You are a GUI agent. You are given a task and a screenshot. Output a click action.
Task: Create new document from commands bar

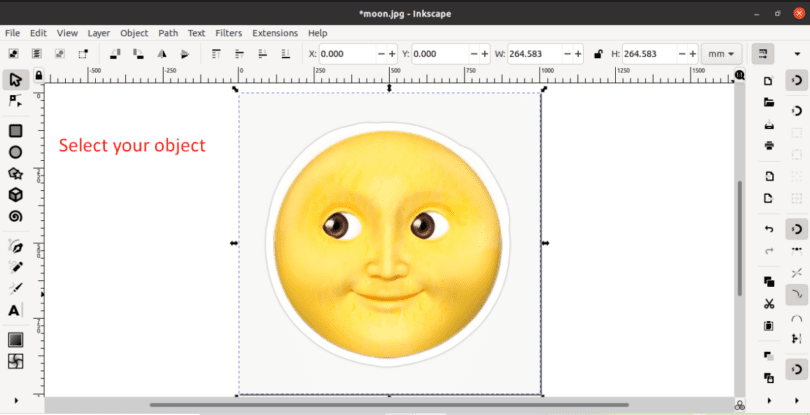pyautogui.click(x=769, y=81)
